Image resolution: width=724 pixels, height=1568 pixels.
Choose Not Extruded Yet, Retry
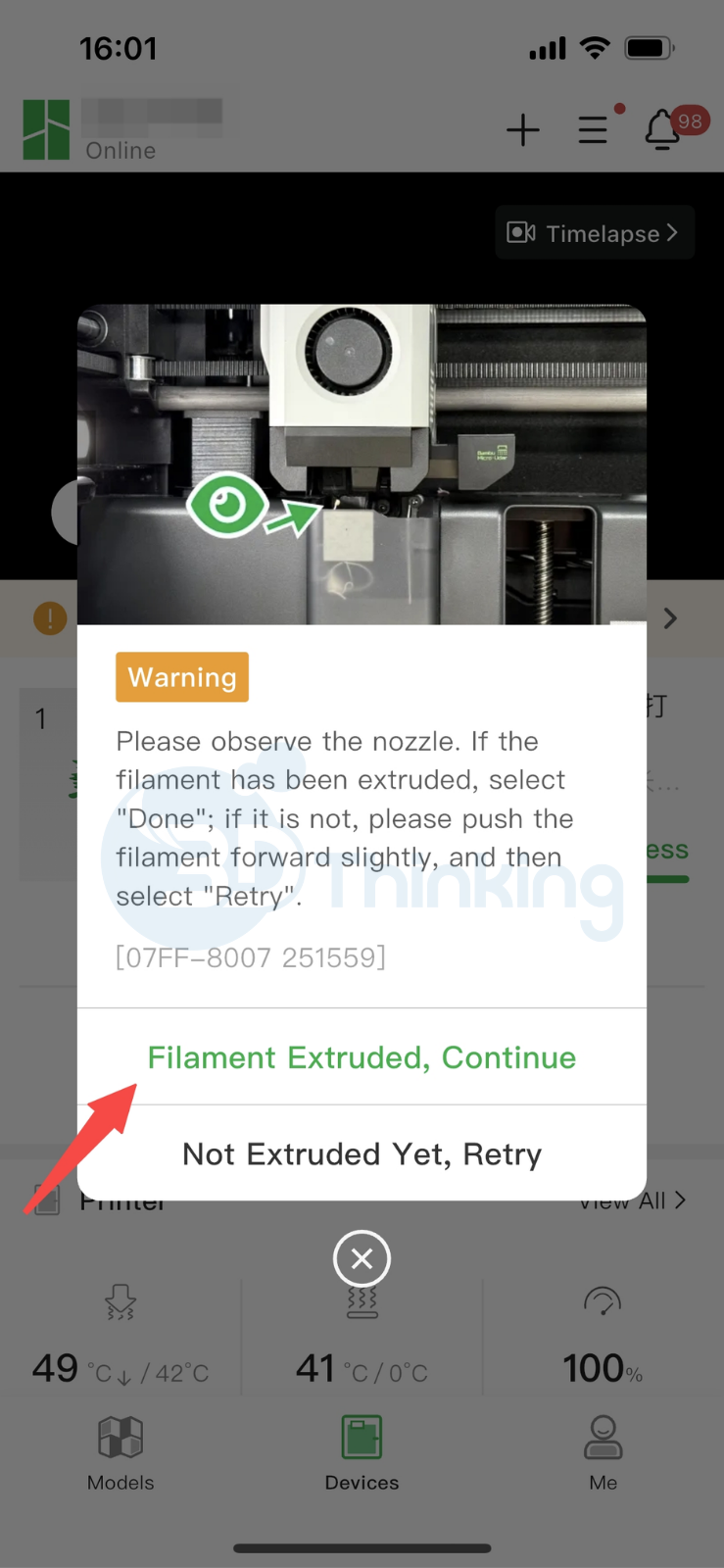tap(362, 1153)
